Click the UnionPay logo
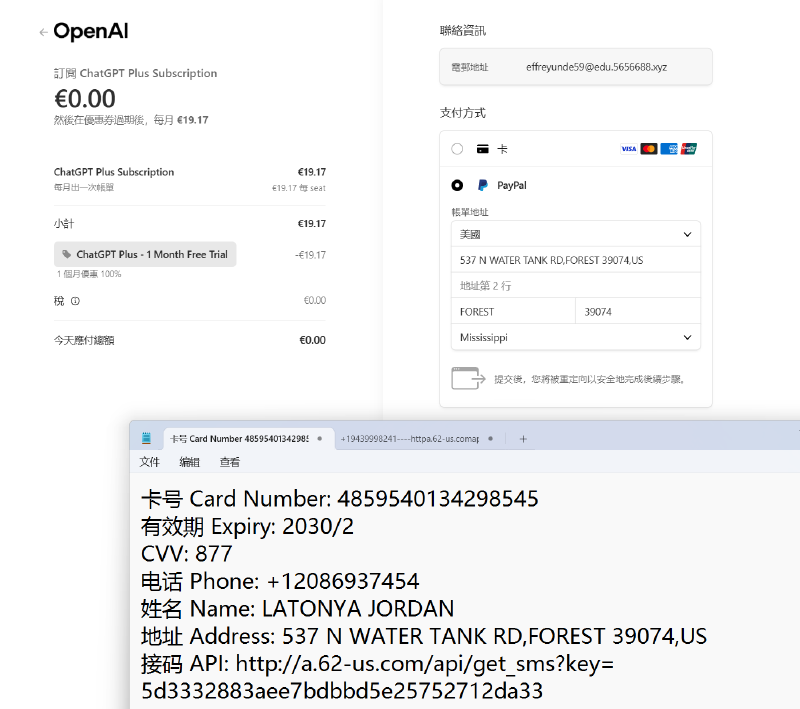This screenshot has width=800, height=709. [x=689, y=149]
